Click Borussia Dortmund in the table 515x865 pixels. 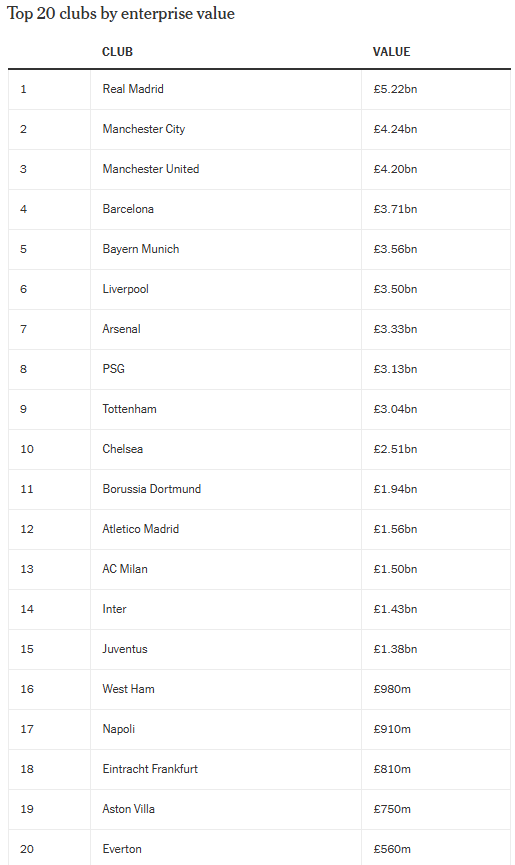[152, 489]
